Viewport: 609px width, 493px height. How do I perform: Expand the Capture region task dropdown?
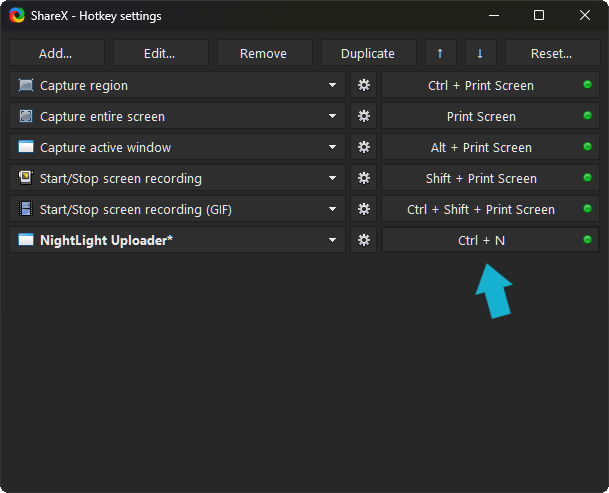point(332,86)
